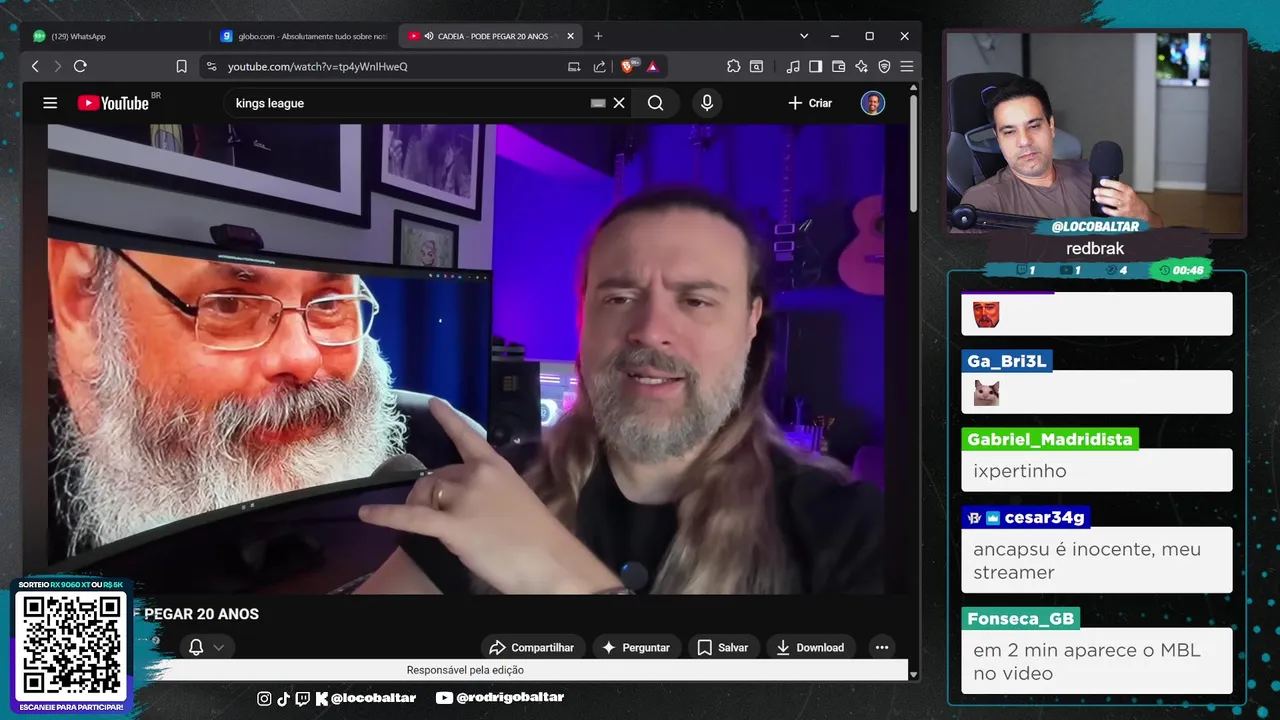Clear the YouTube search text with X
This screenshot has width=1280, height=720.
pos(619,103)
